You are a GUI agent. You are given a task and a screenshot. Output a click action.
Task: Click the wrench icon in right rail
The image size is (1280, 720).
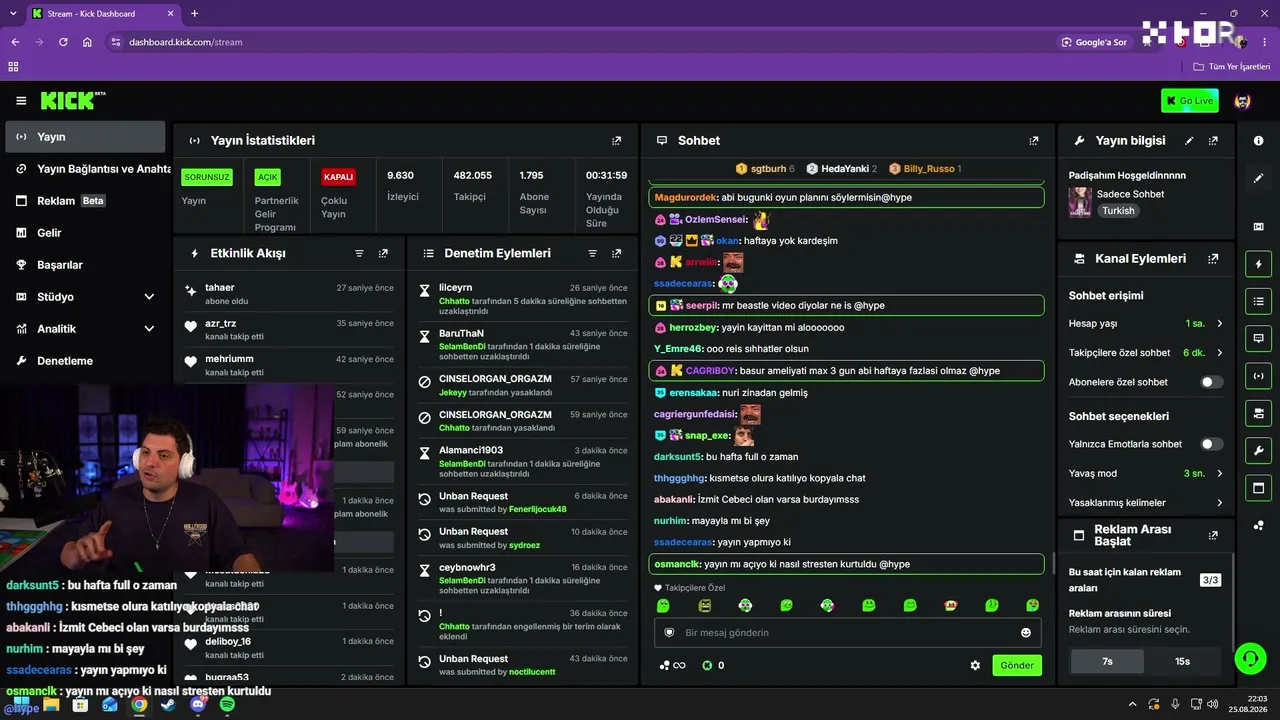1258,450
